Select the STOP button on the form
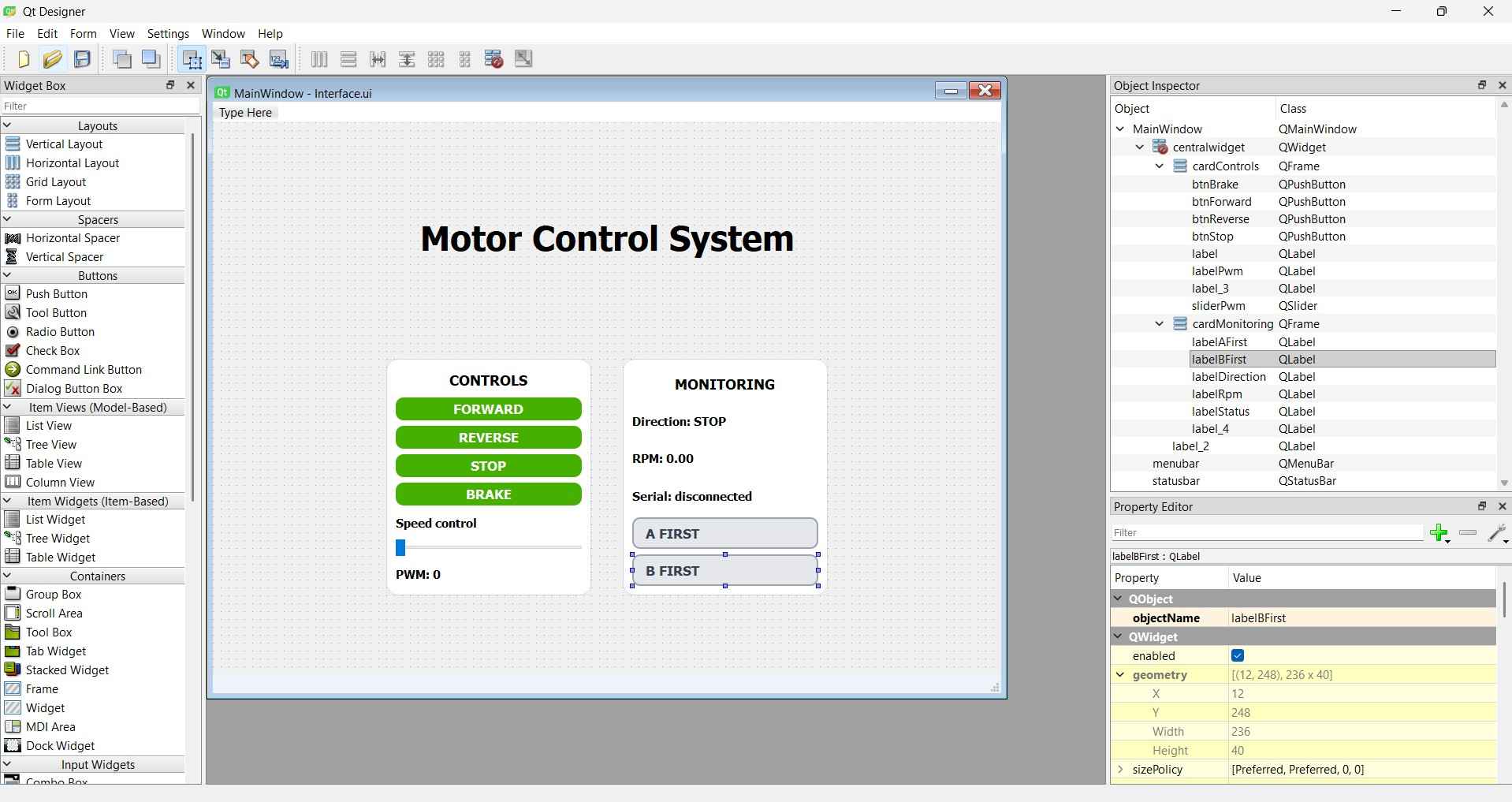 [489, 466]
